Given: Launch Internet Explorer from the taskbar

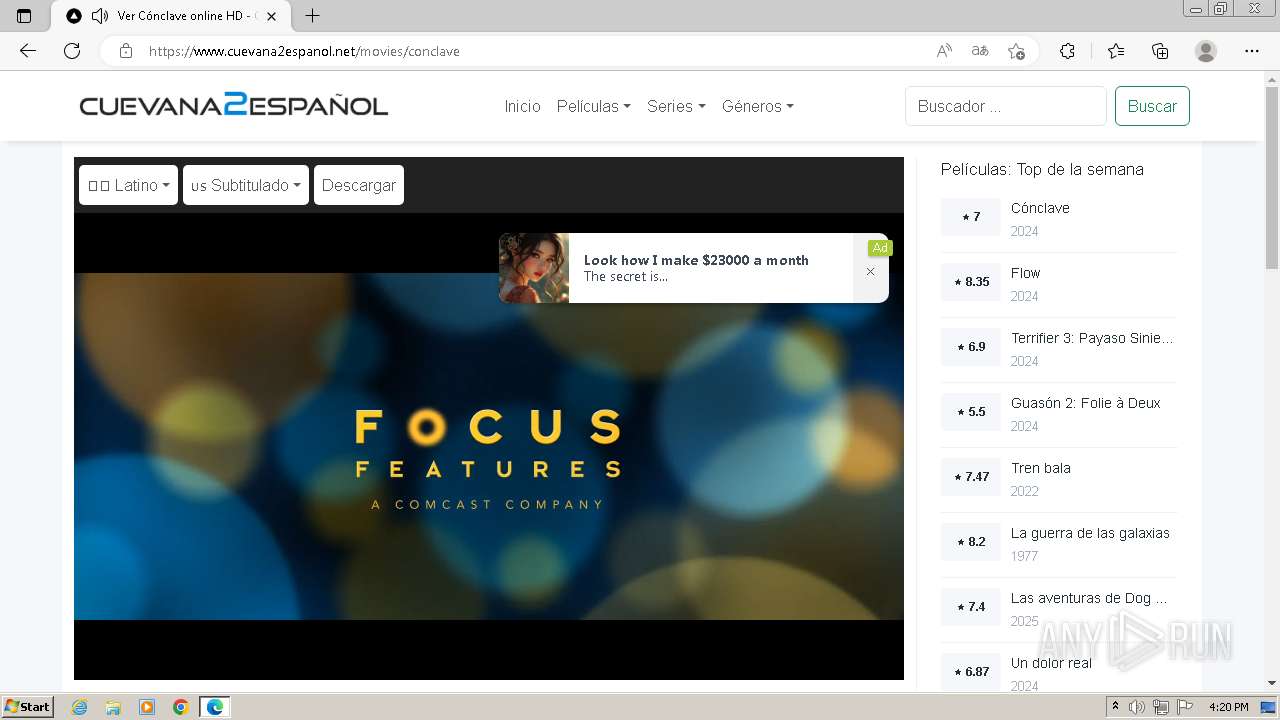Looking at the screenshot, I should (79, 707).
